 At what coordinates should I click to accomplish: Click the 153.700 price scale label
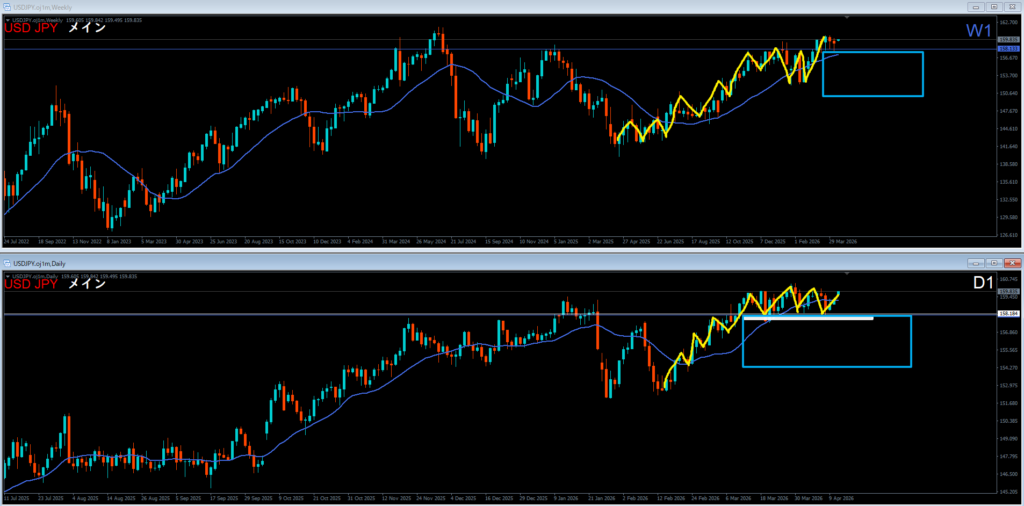(x=1008, y=75)
